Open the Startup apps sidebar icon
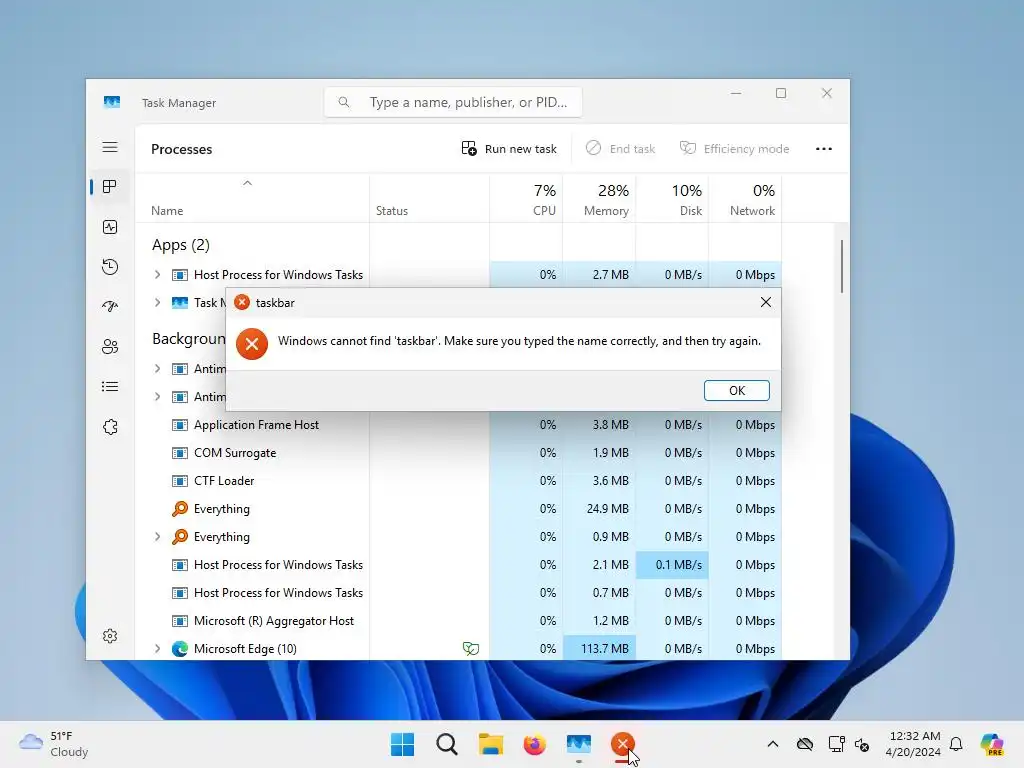 tap(110, 306)
